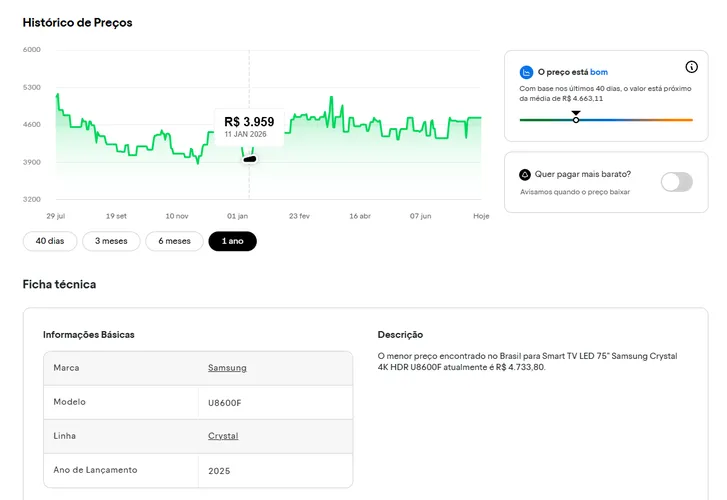This screenshot has width=727, height=500.
Task: Click the 16 abr axis label
Action: pyautogui.click(x=360, y=216)
